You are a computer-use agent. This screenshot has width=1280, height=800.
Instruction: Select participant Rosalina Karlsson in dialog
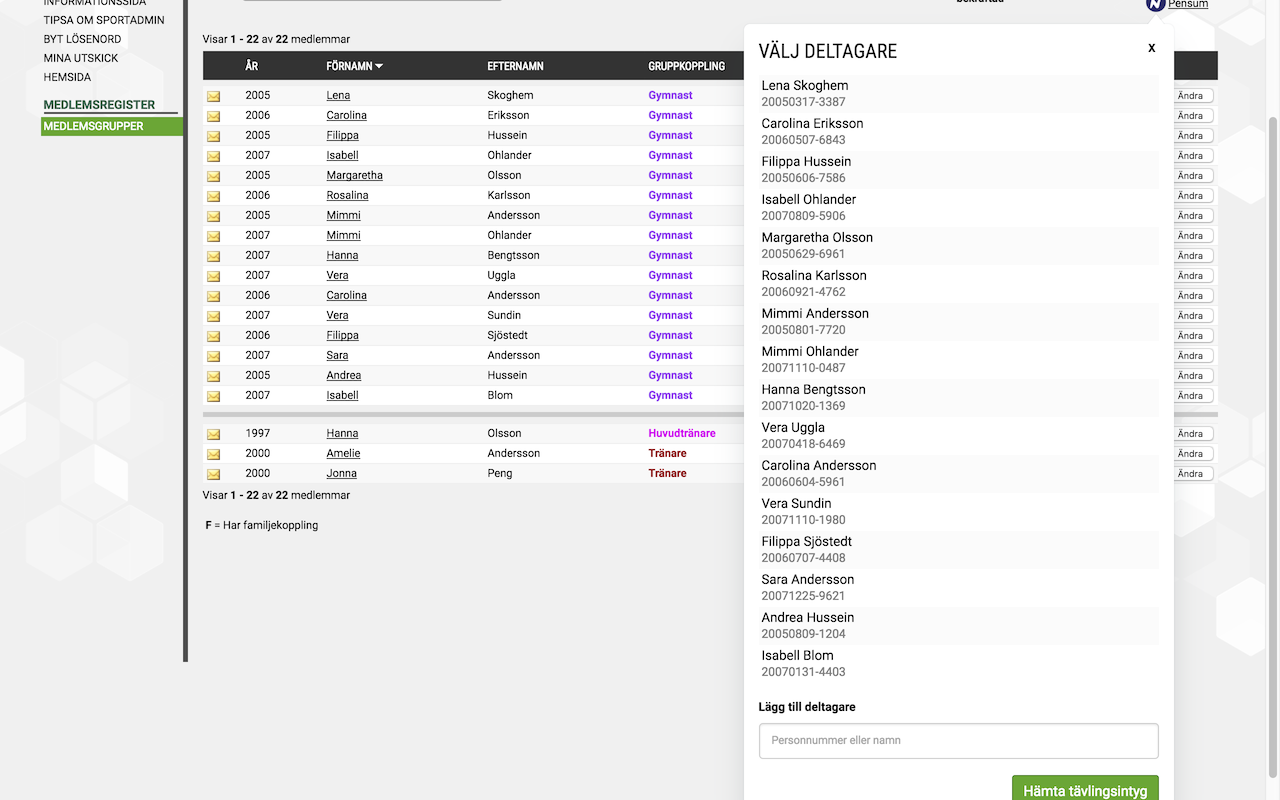coord(958,283)
